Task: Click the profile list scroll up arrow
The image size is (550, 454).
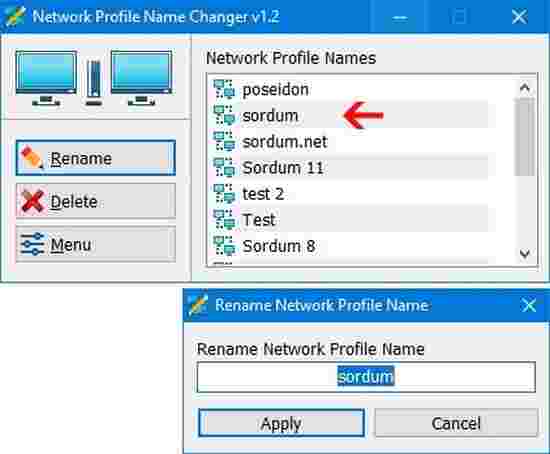Action: [525, 87]
